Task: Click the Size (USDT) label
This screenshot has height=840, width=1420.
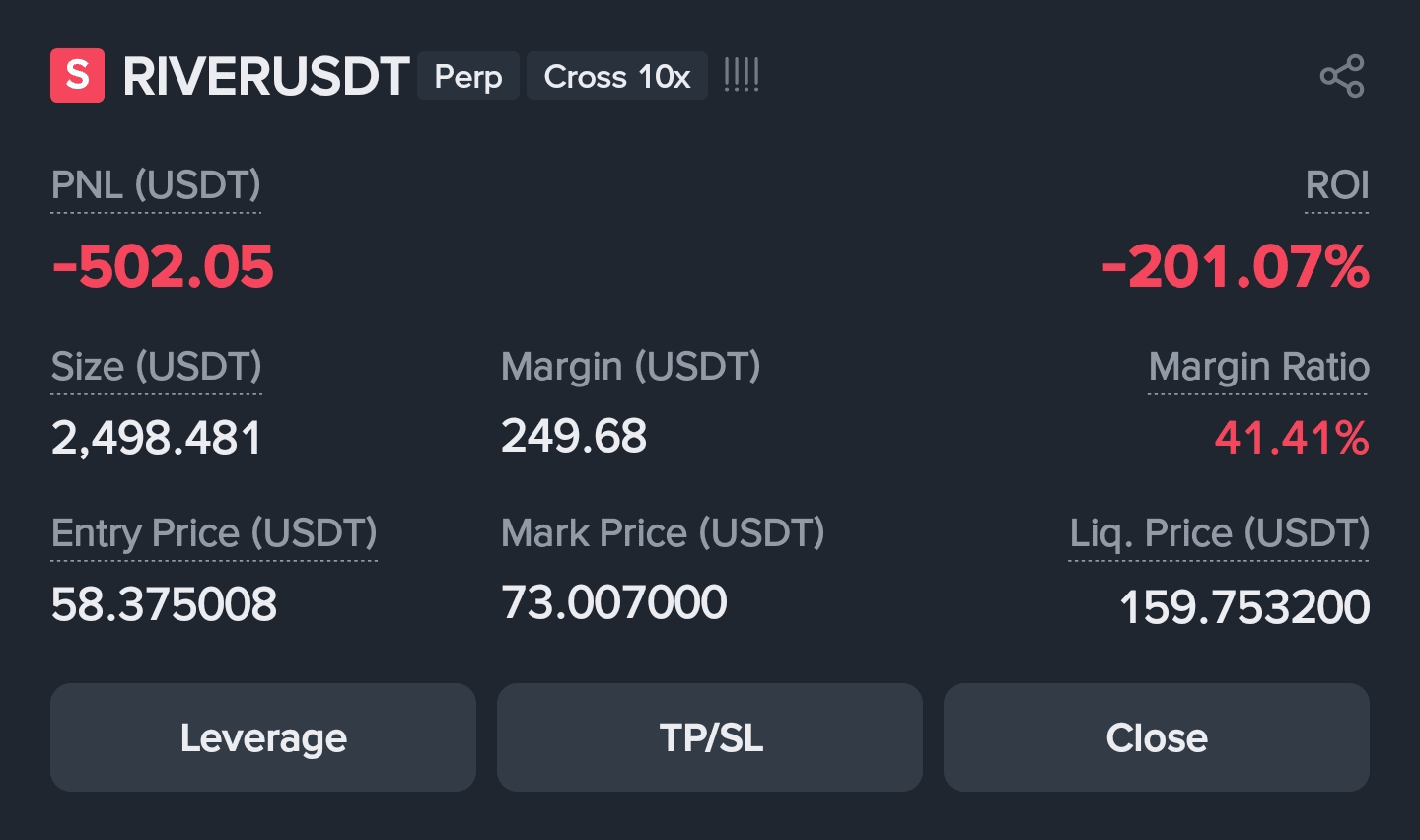Action: (x=156, y=367)
